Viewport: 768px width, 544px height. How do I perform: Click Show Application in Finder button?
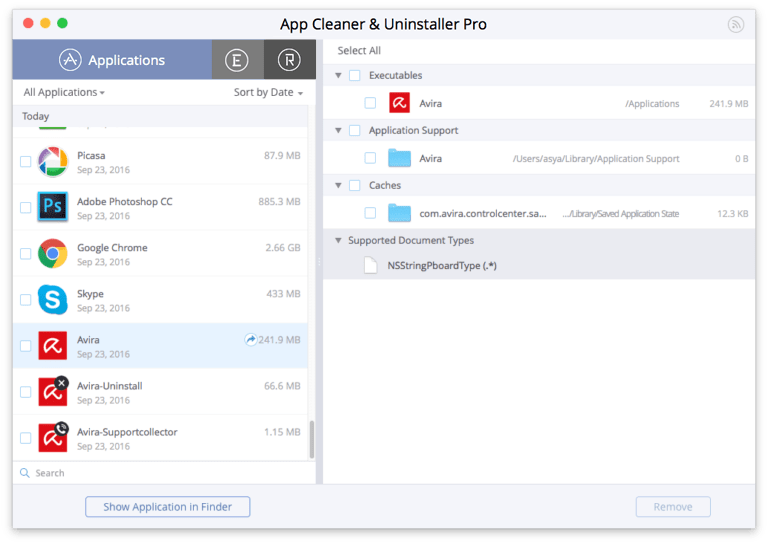point(168,507)
